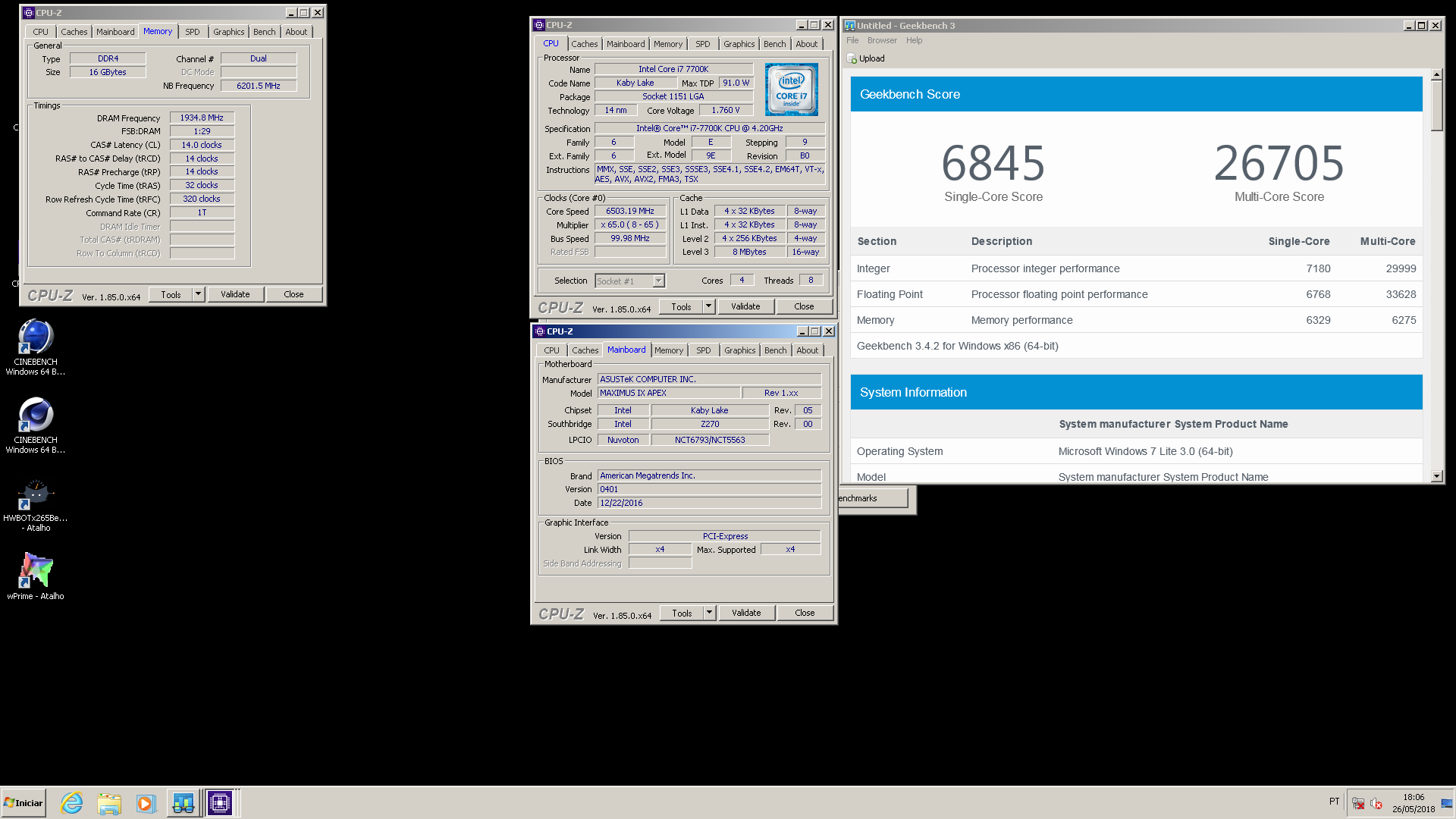The width and height of the screenshot is (1456, 819).
Task: Click Tools button in Mainboard CPU-Z window
Action: [x=682, y=613]
